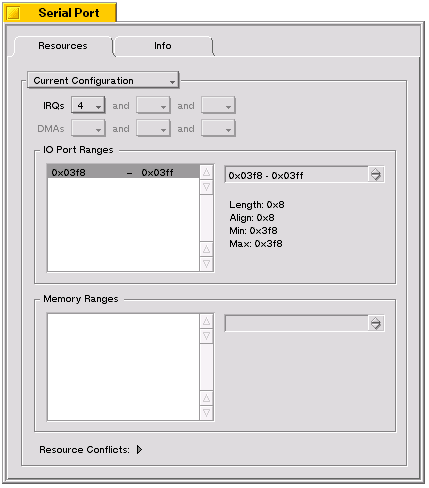Screen dimensions: 429x488
Task: Click the top up arrow of Memory Ranges scrollbar
Action: point(206,321)
